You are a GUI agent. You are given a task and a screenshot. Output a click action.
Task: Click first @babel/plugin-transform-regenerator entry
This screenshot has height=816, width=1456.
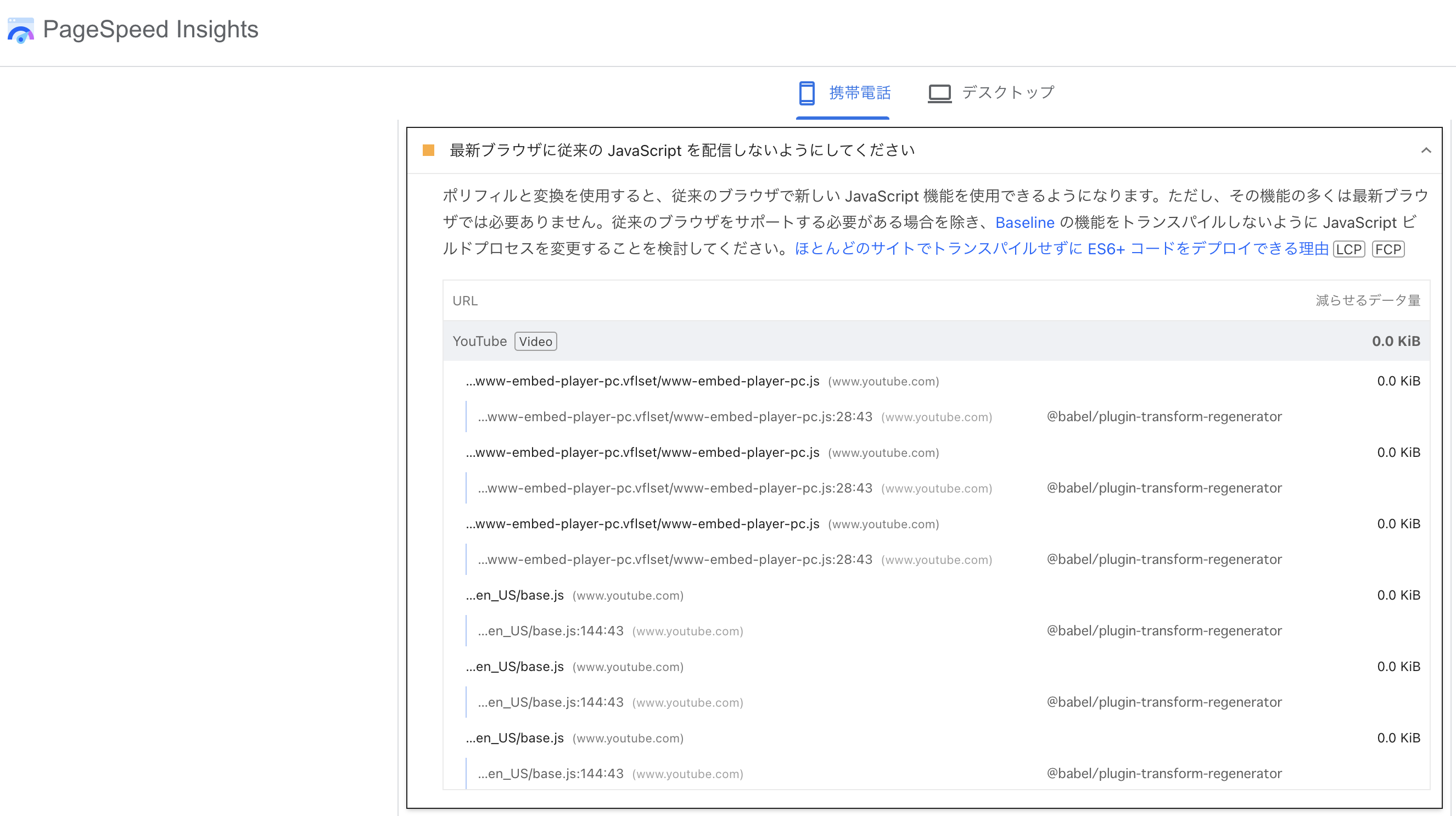1164,417
